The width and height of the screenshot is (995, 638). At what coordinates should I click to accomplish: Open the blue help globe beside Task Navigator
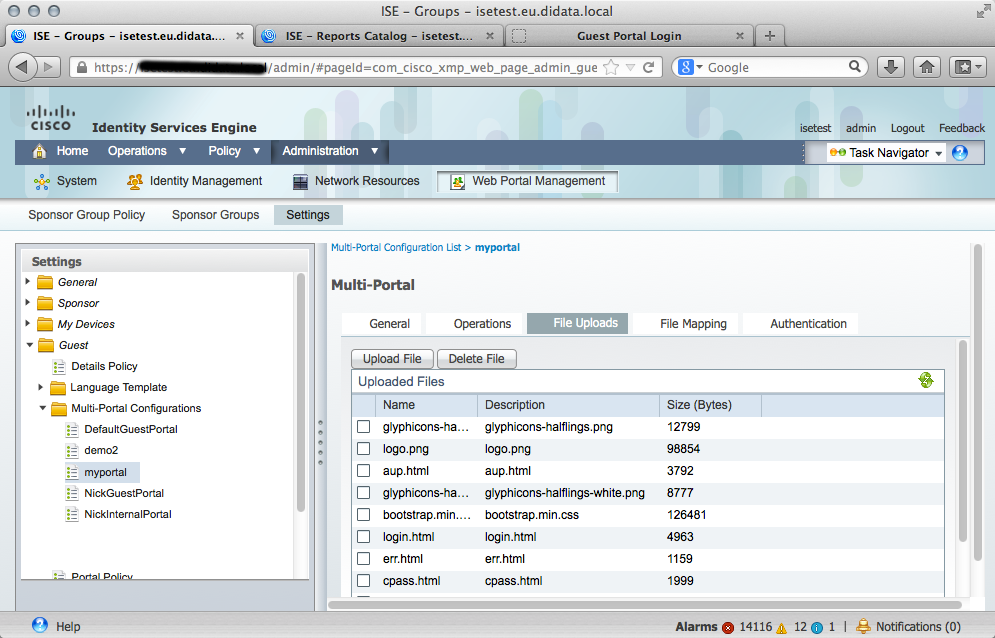pos(960,152)
